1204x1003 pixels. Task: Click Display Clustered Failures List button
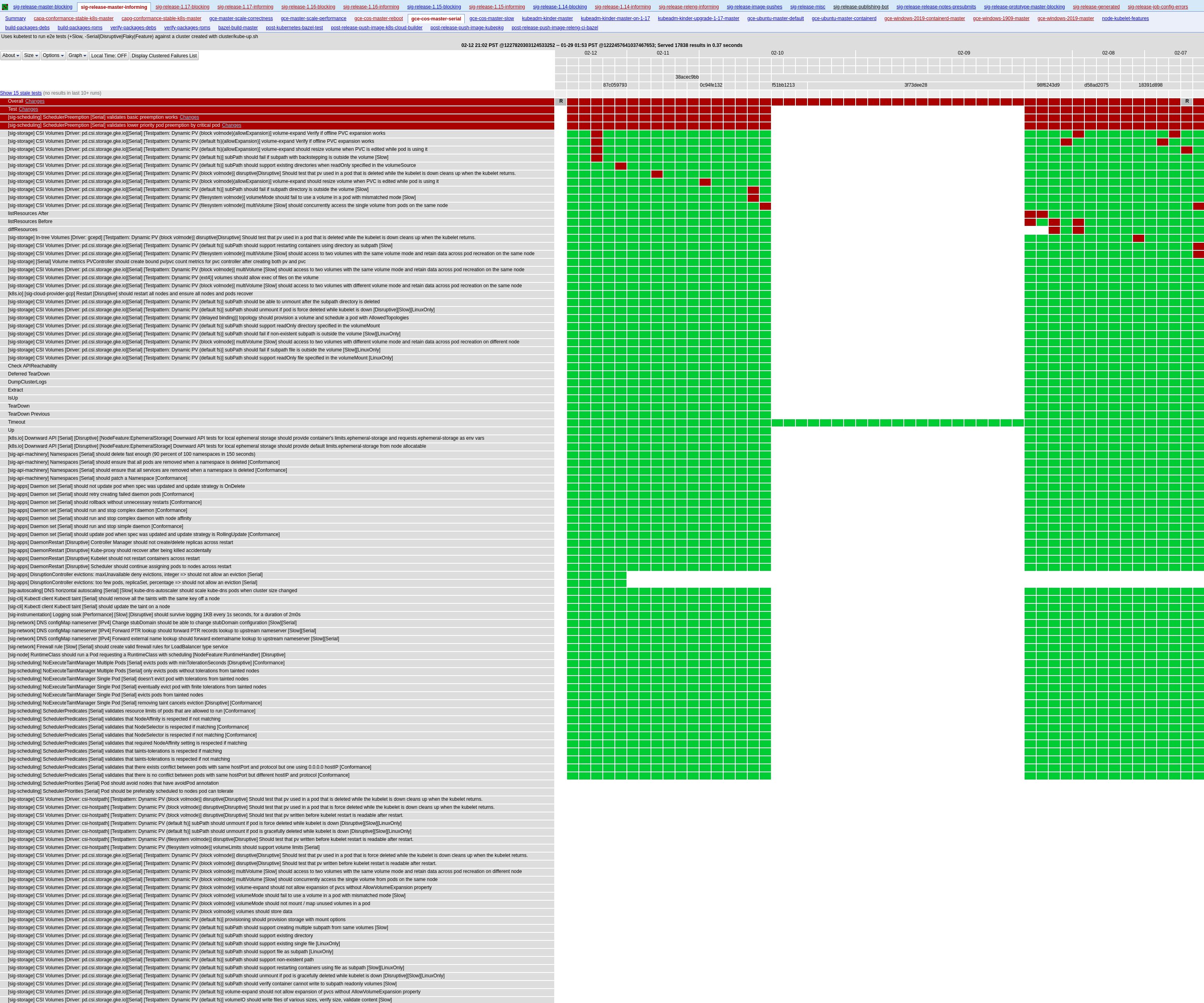pyautogui.click(x=164, y=56)
